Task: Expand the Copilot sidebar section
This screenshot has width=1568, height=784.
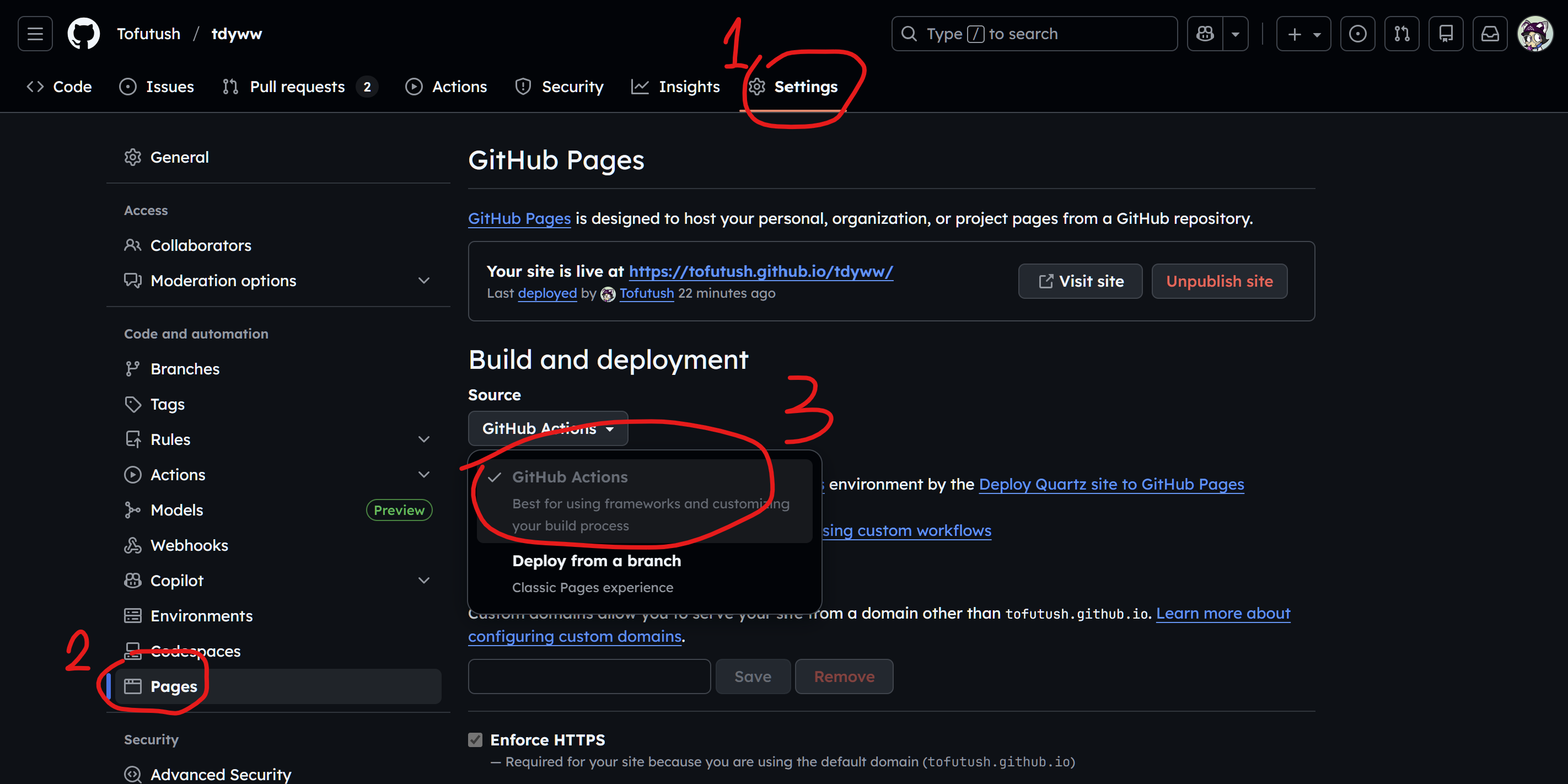Action: coord(423,580)
